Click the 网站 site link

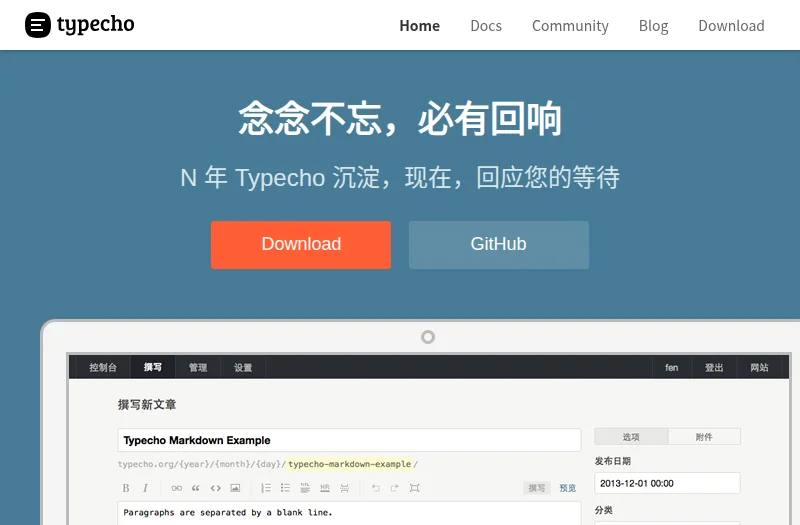tap(759, 367)
